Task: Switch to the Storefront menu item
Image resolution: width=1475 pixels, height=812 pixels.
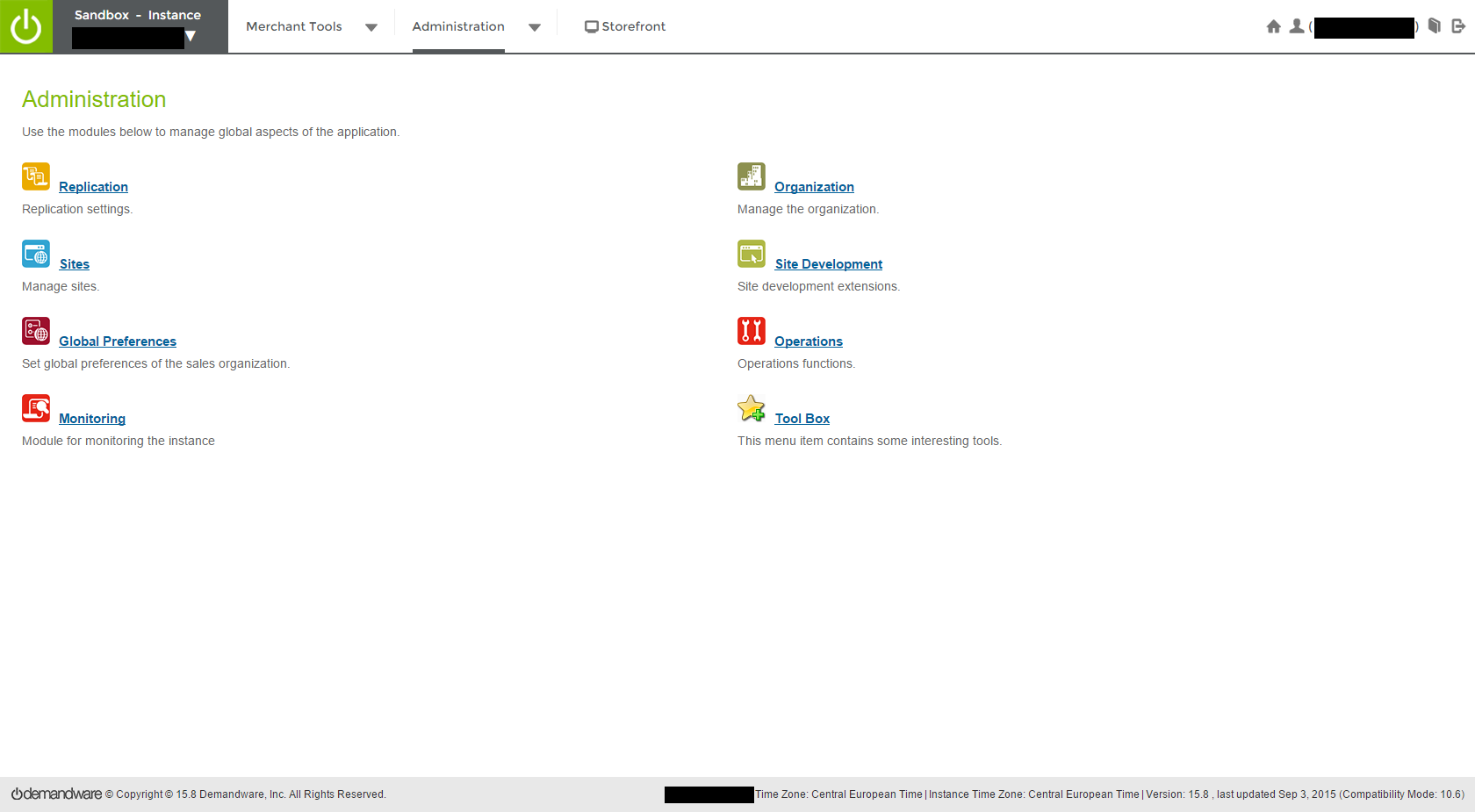Action: pos(625,26)
